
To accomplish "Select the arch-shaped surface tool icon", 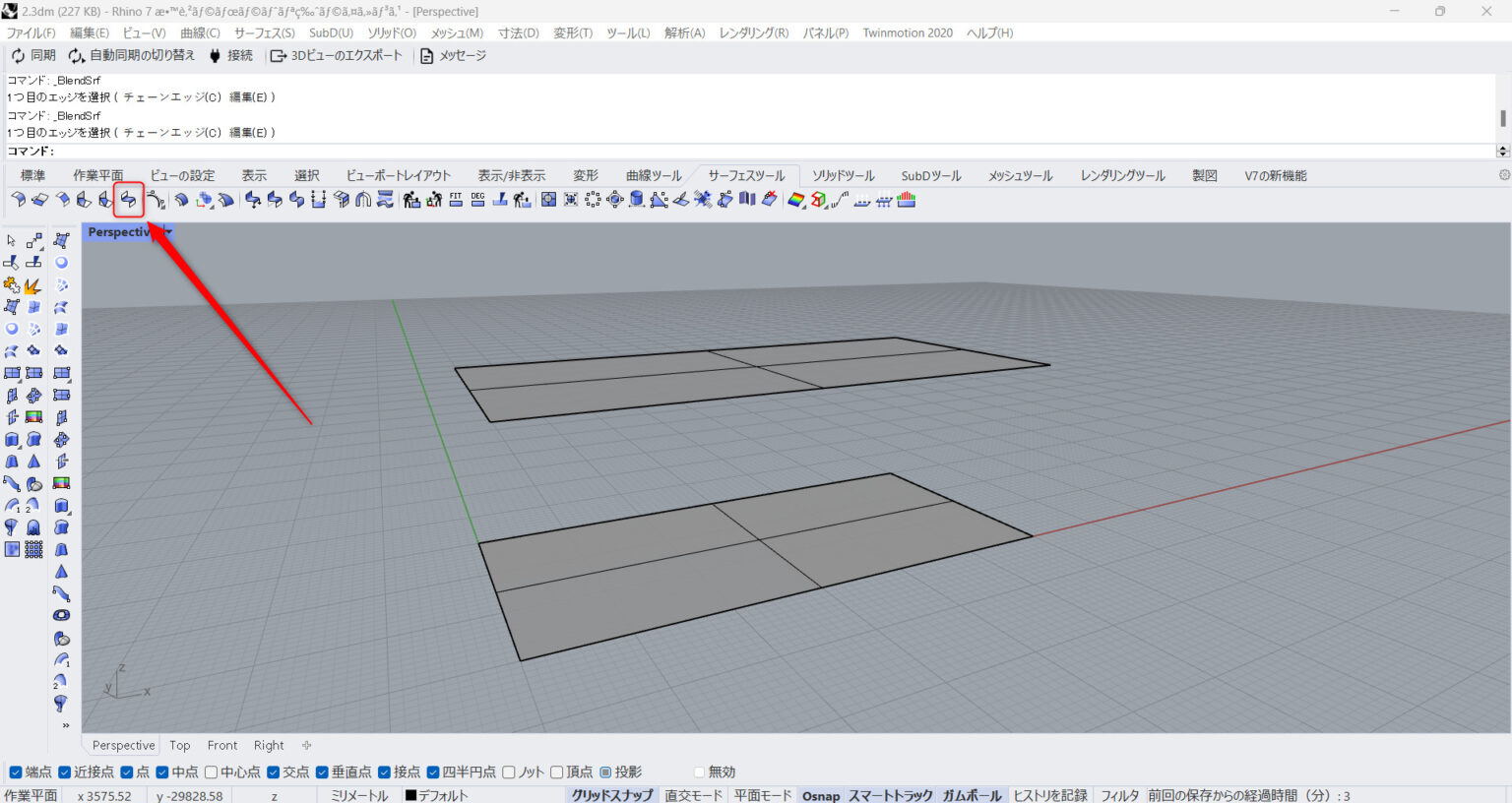I will [x=363, y=200].
